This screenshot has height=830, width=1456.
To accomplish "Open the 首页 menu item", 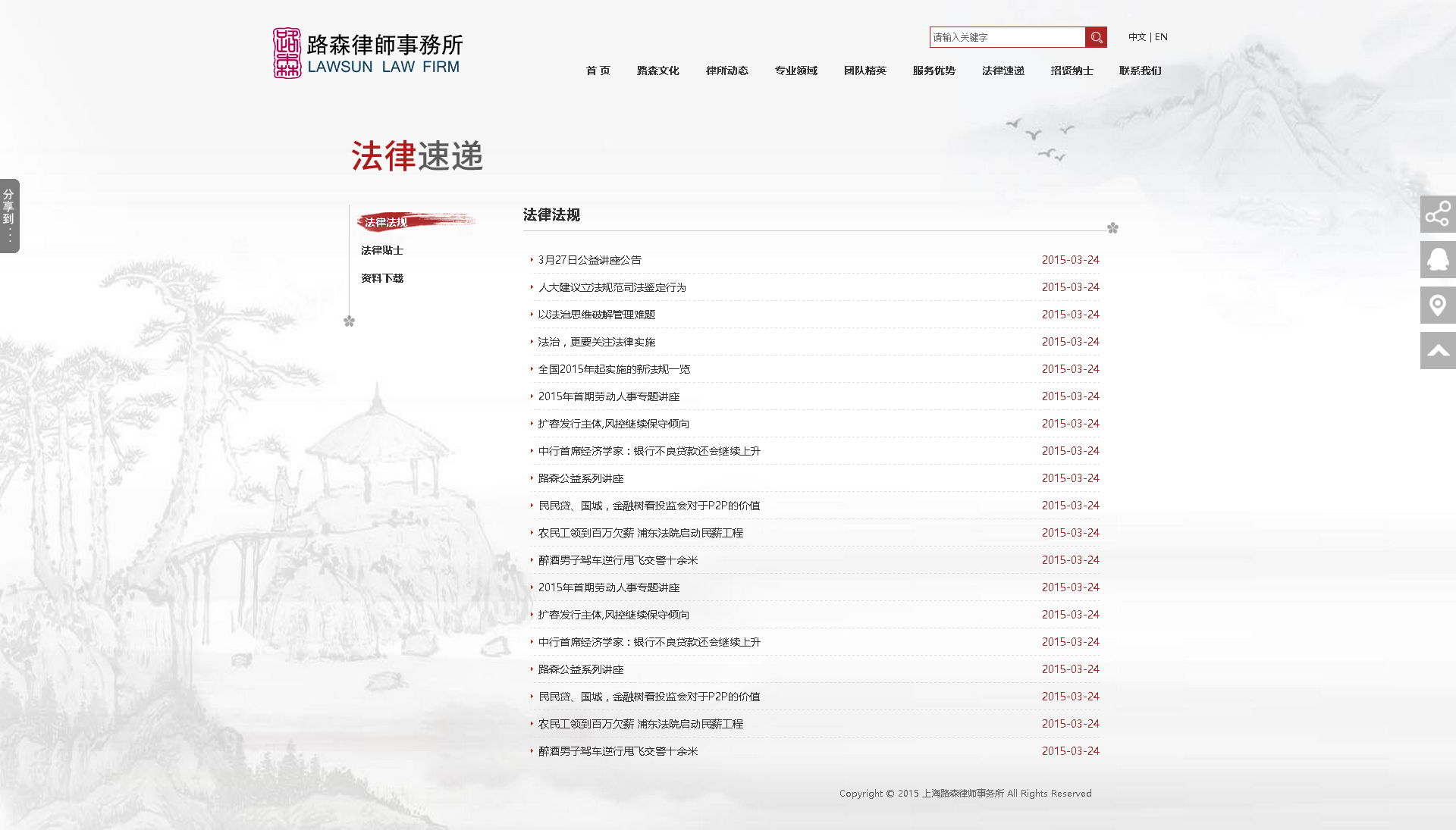I will [x=598, y=70].
